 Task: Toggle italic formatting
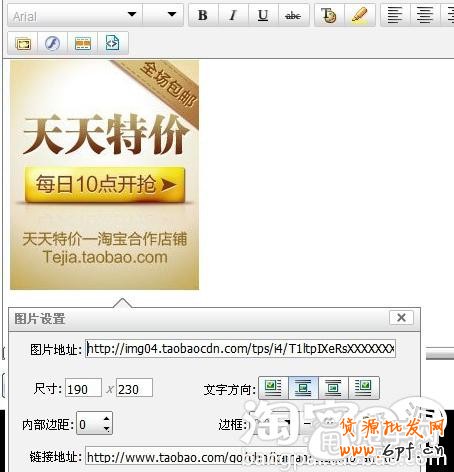tap(233, 15)
